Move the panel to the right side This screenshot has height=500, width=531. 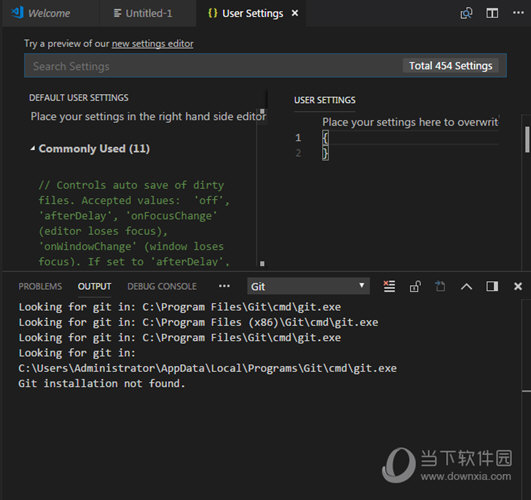492,286
